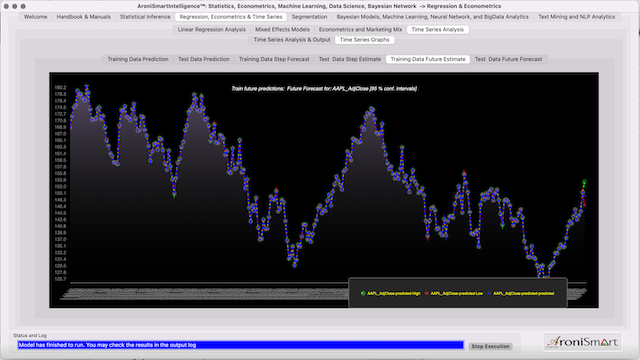Show Test Data Prediction graph
The image size is (640, 360).
(203, 59)
